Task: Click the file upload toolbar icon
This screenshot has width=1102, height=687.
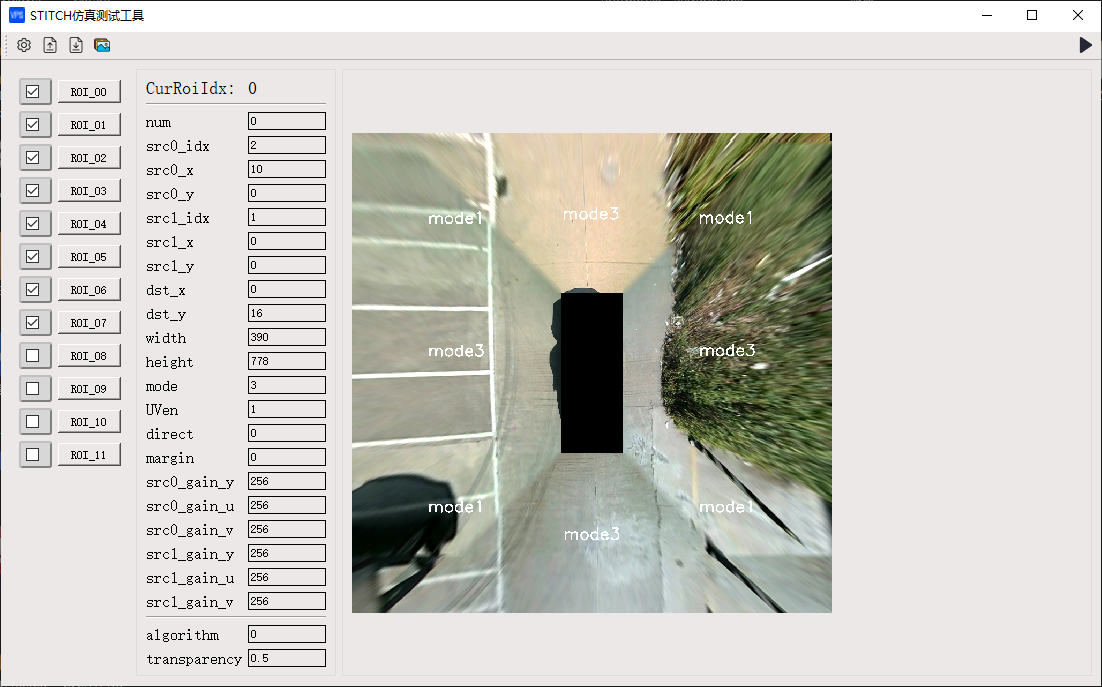Action: pos(50,45)
